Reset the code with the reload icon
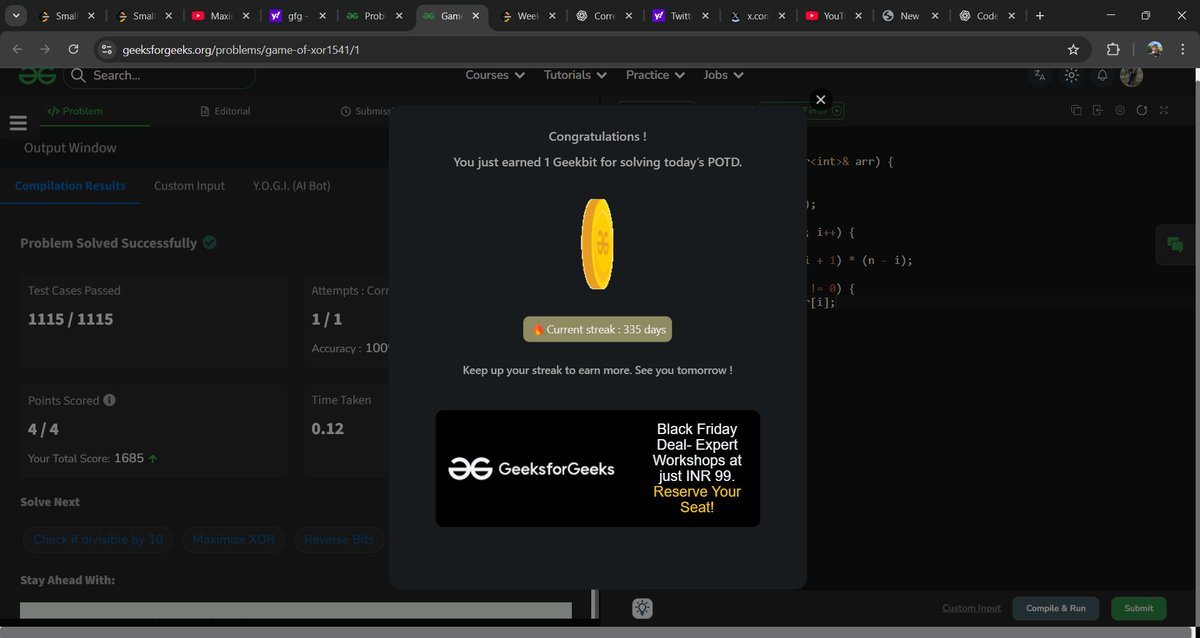 pos(1141,110)
